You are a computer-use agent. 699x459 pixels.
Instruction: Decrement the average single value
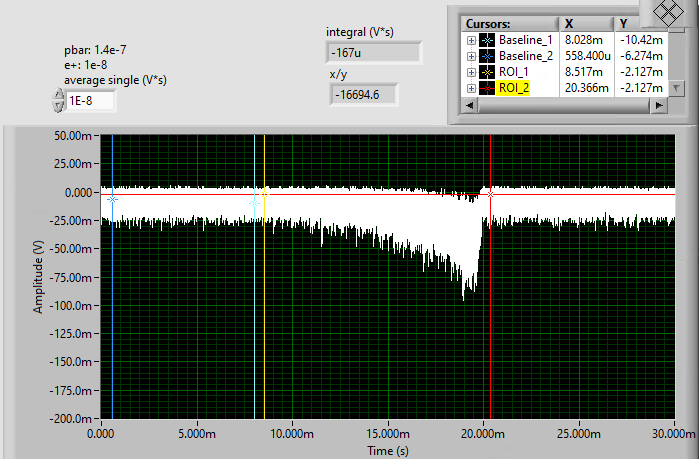(58, 106)
